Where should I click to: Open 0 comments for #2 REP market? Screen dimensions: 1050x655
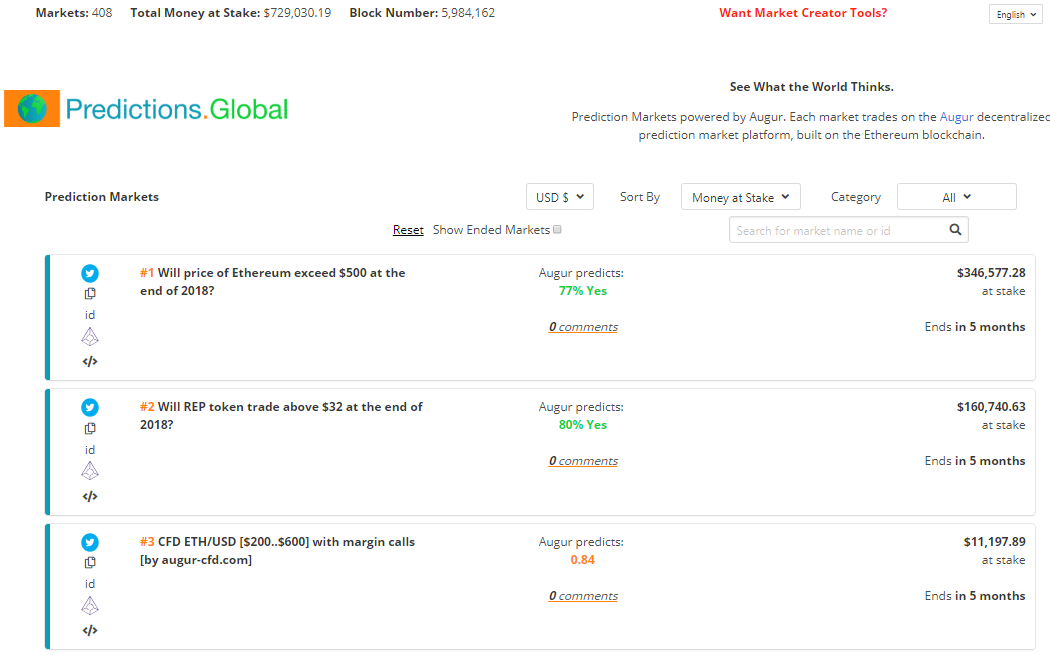tap(583, 461)
